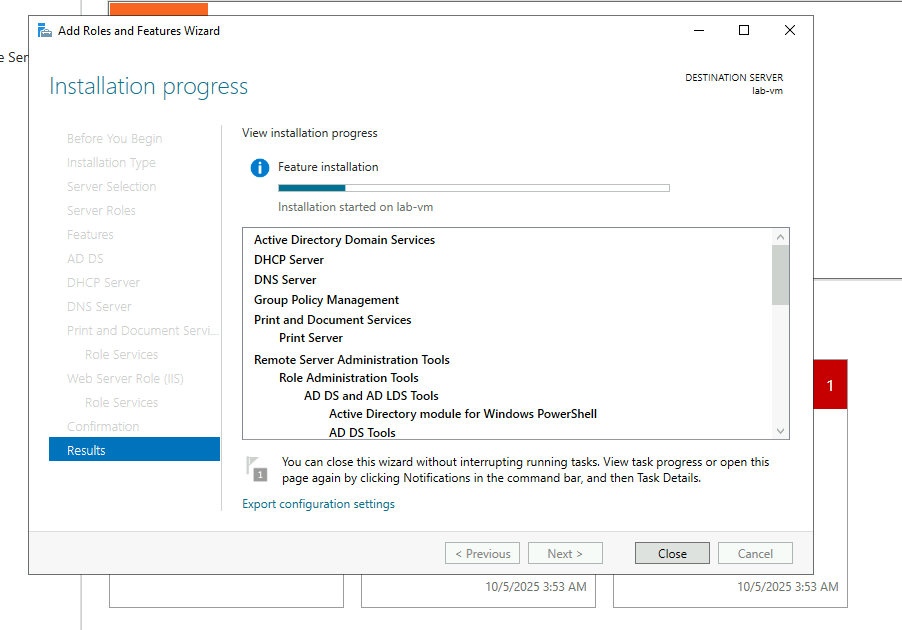Click Print Server entry in list
Viewport: 902px width, 630px height.
pyautogui.click(x=311, y=338)
